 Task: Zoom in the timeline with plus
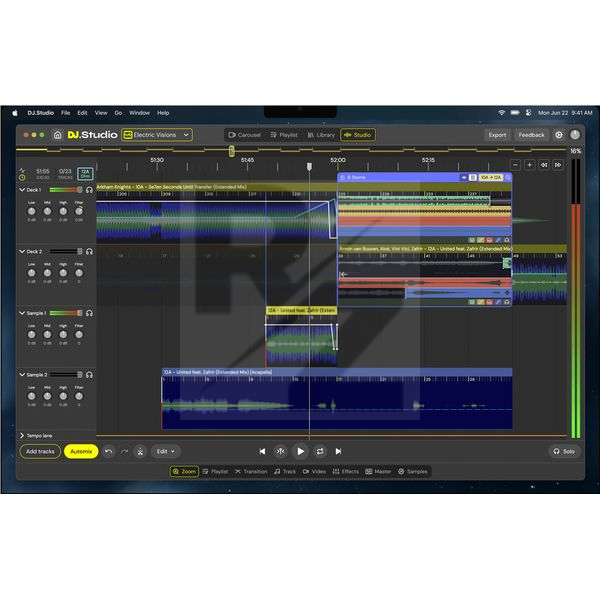click(x=530, y=165)
